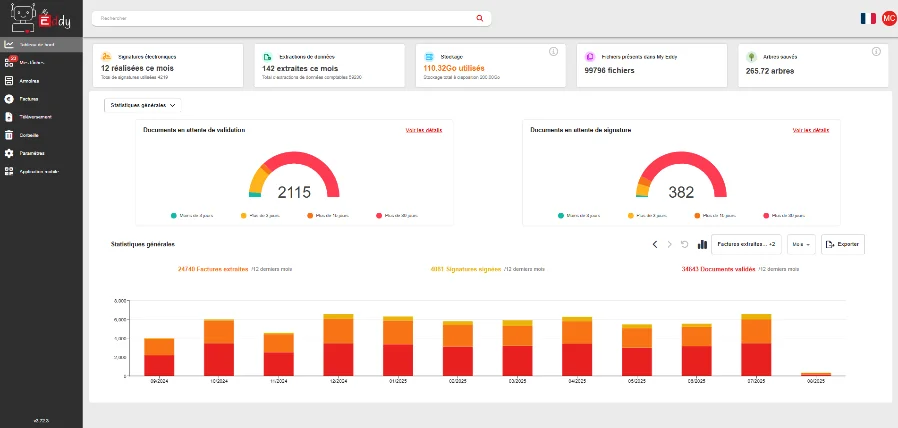This screenshot has width=898, height=428.
Task: Click the search magnifier icon
Action: pos(480,18)
